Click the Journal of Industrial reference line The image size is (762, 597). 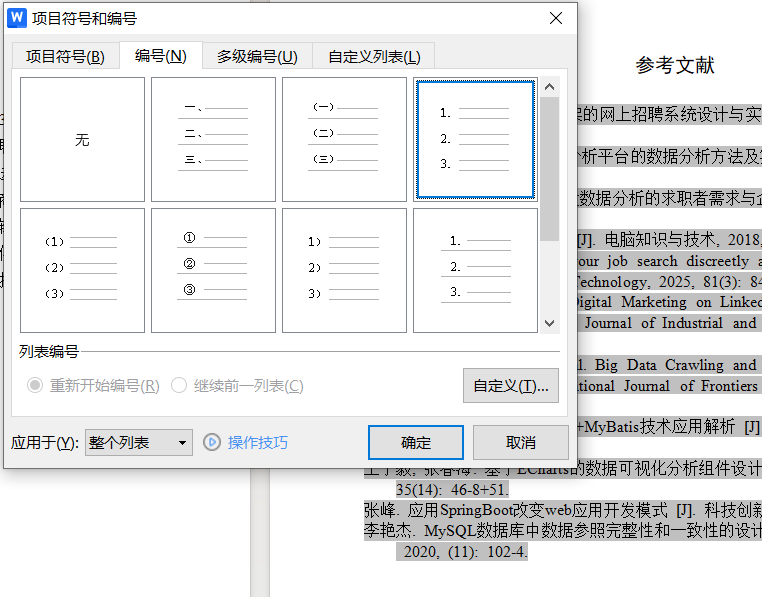(669, 323)
